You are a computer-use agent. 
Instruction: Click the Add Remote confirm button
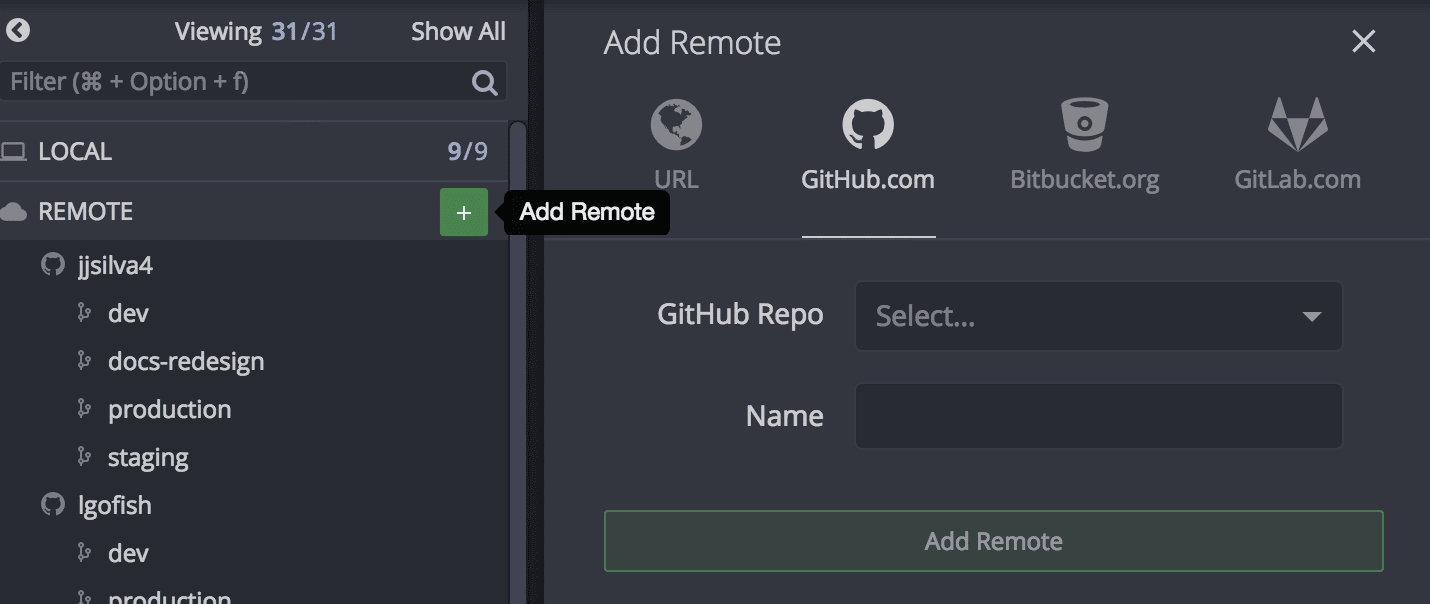pos(994,540)
